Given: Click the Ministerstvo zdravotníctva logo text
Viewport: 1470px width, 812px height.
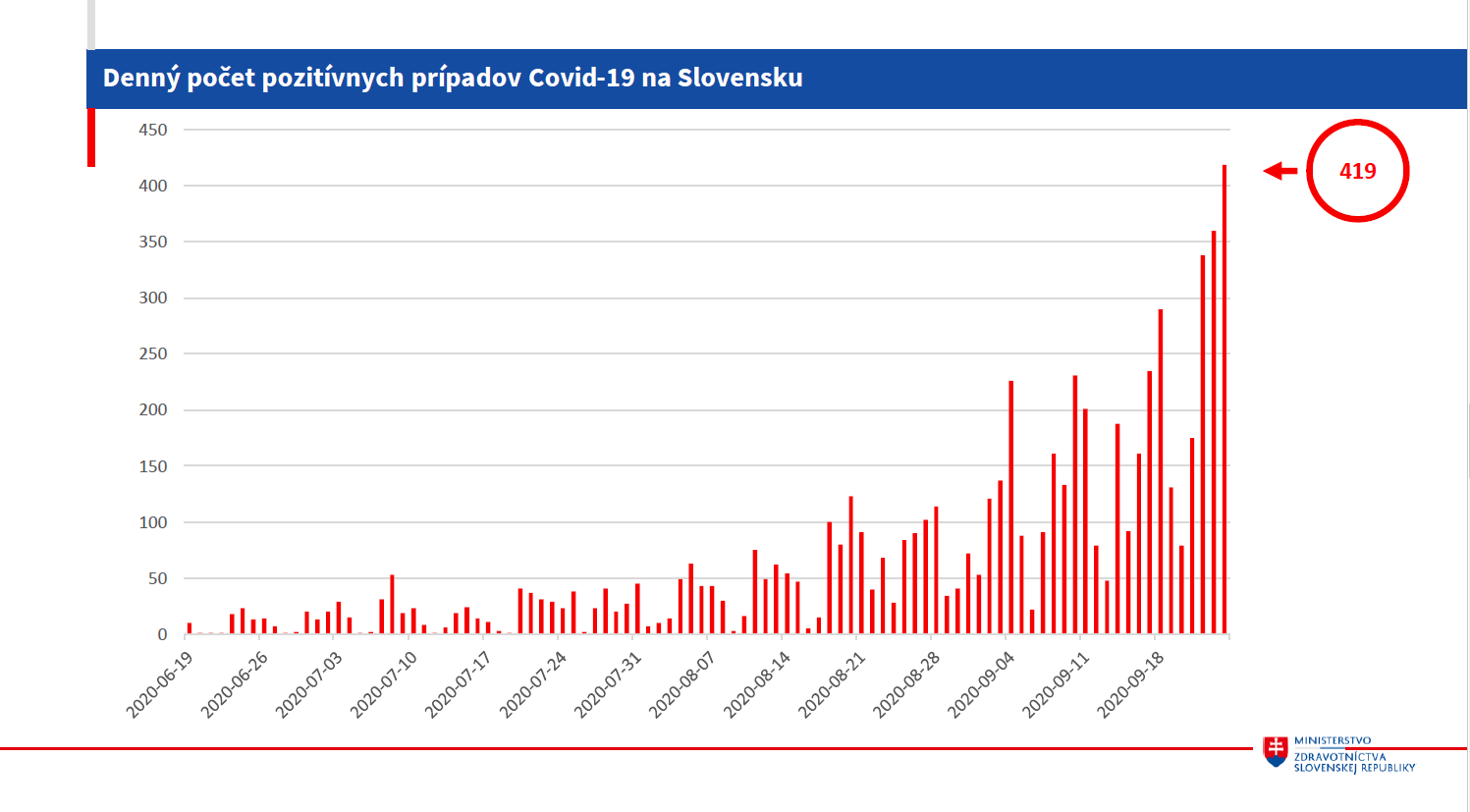Looking at the screenshot, I should click(1353, 754).
